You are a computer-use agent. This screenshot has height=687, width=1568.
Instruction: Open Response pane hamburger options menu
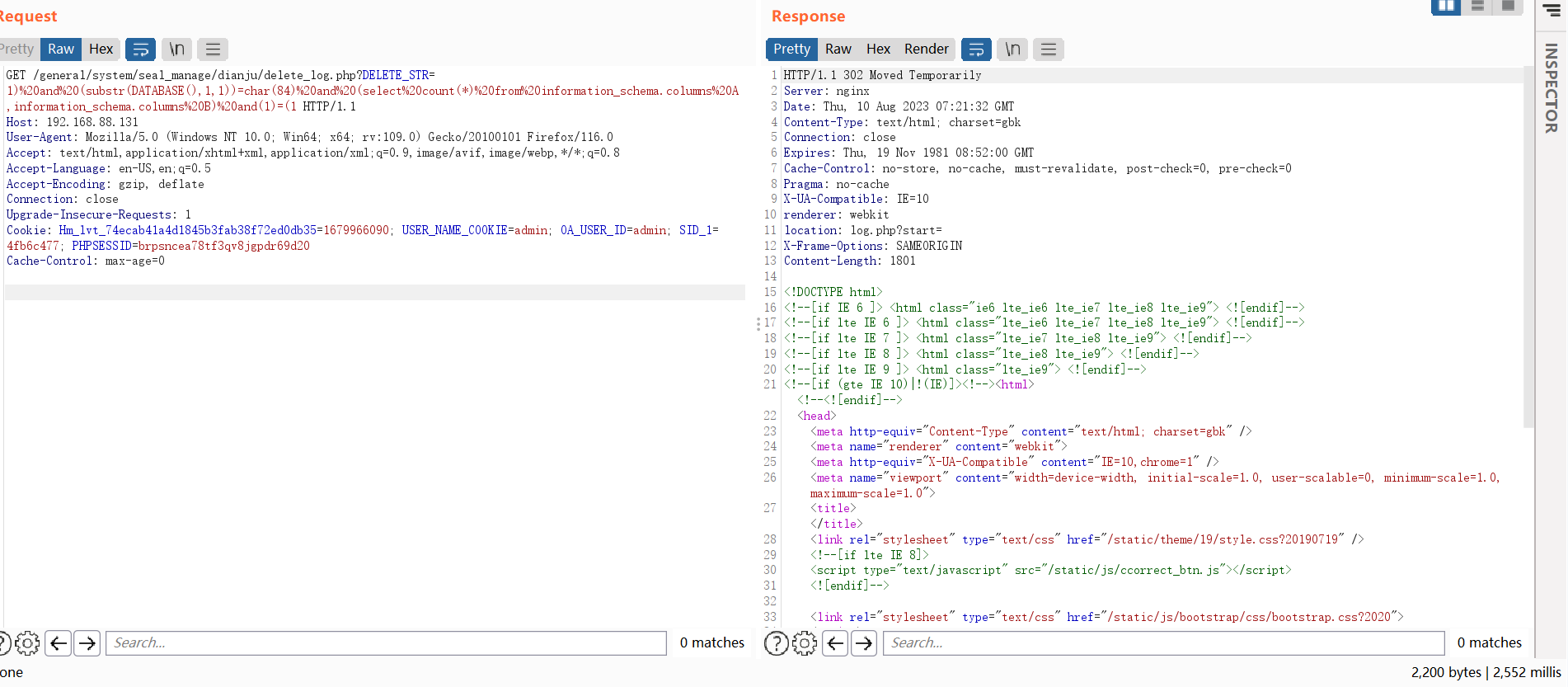(x=1049, y=49)
